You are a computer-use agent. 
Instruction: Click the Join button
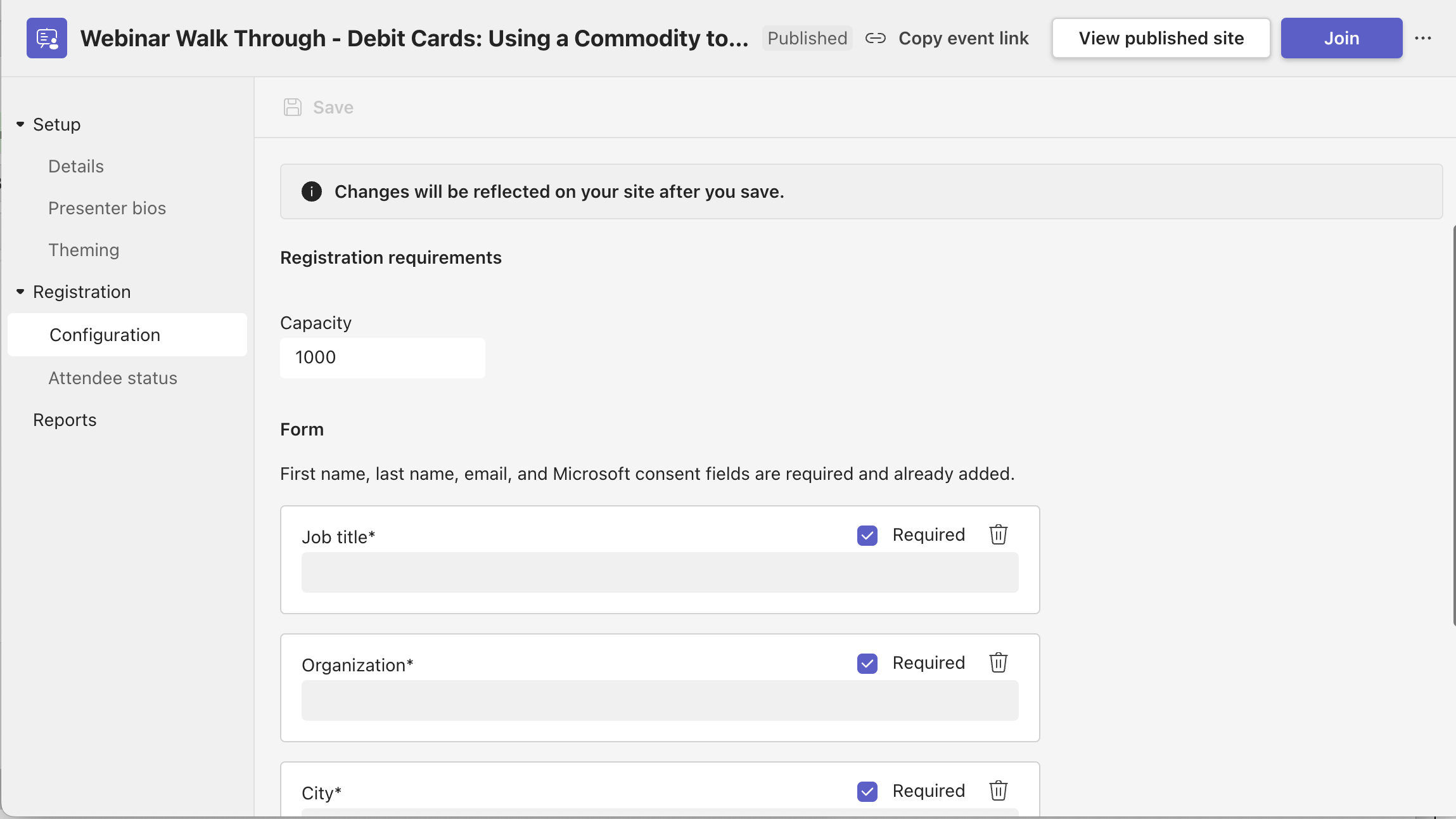coord(1341,37)
